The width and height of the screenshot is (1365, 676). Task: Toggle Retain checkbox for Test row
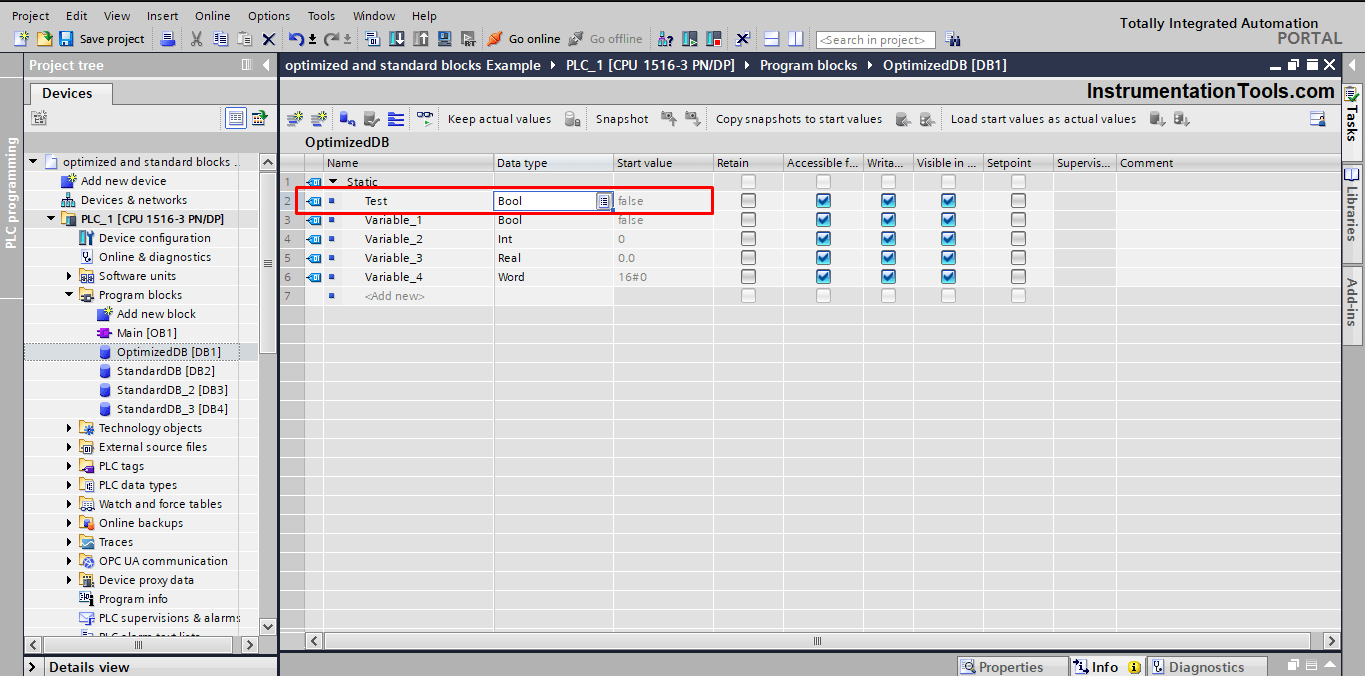748,201
